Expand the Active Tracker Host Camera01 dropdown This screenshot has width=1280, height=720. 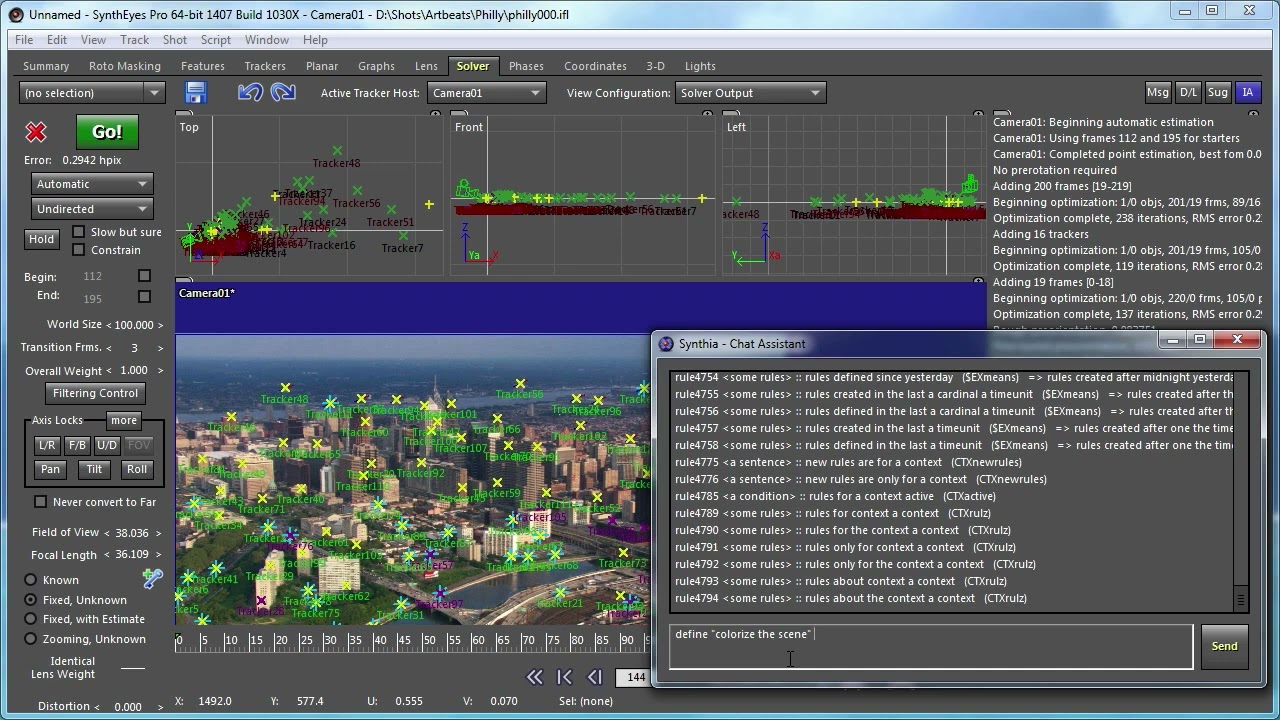[x=486, y=93]
